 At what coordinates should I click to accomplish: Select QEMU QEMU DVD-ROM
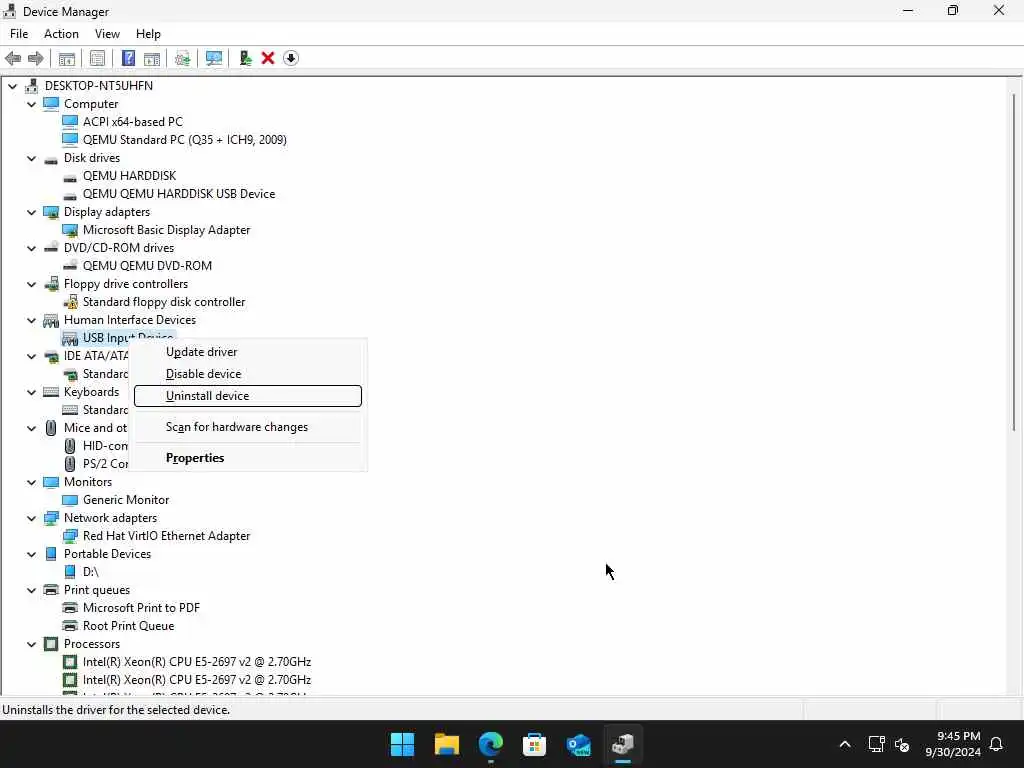click(147, 266)
